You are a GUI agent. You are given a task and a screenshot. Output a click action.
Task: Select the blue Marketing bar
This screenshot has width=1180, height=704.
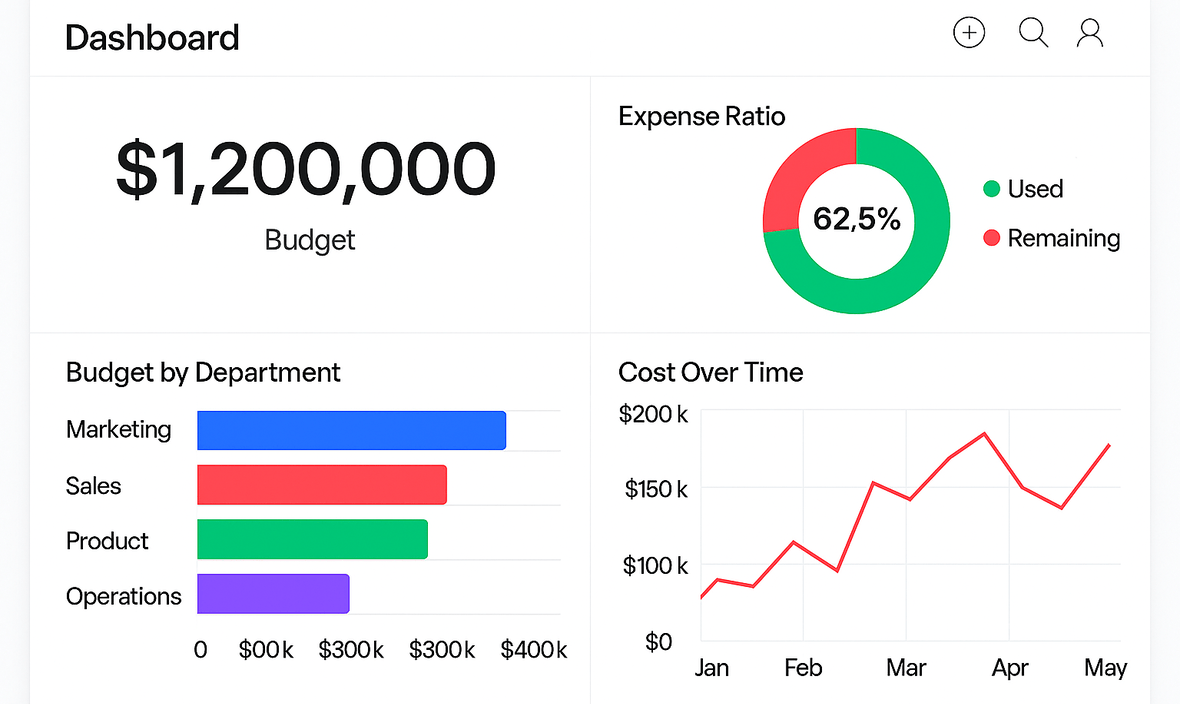pos(351,430)
